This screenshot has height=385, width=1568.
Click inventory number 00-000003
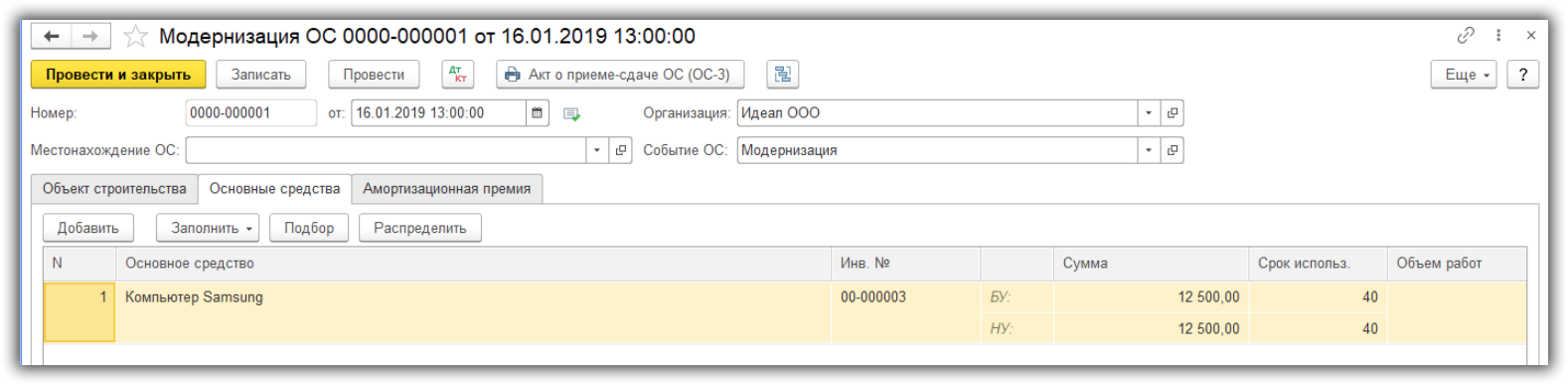(x=873, y=297)
